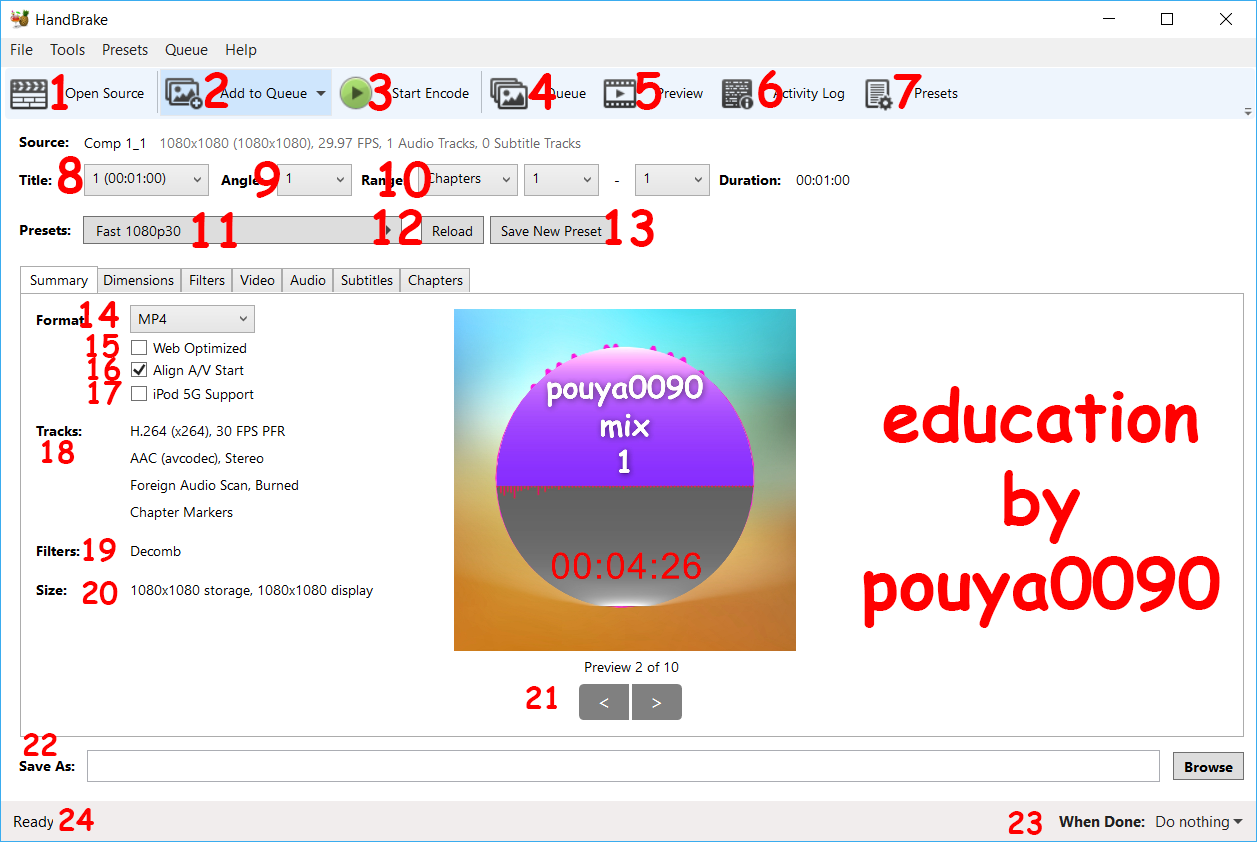Maximize the HandBrake window
Screen dimensions: 1257x842
(x=1167, y=19)
